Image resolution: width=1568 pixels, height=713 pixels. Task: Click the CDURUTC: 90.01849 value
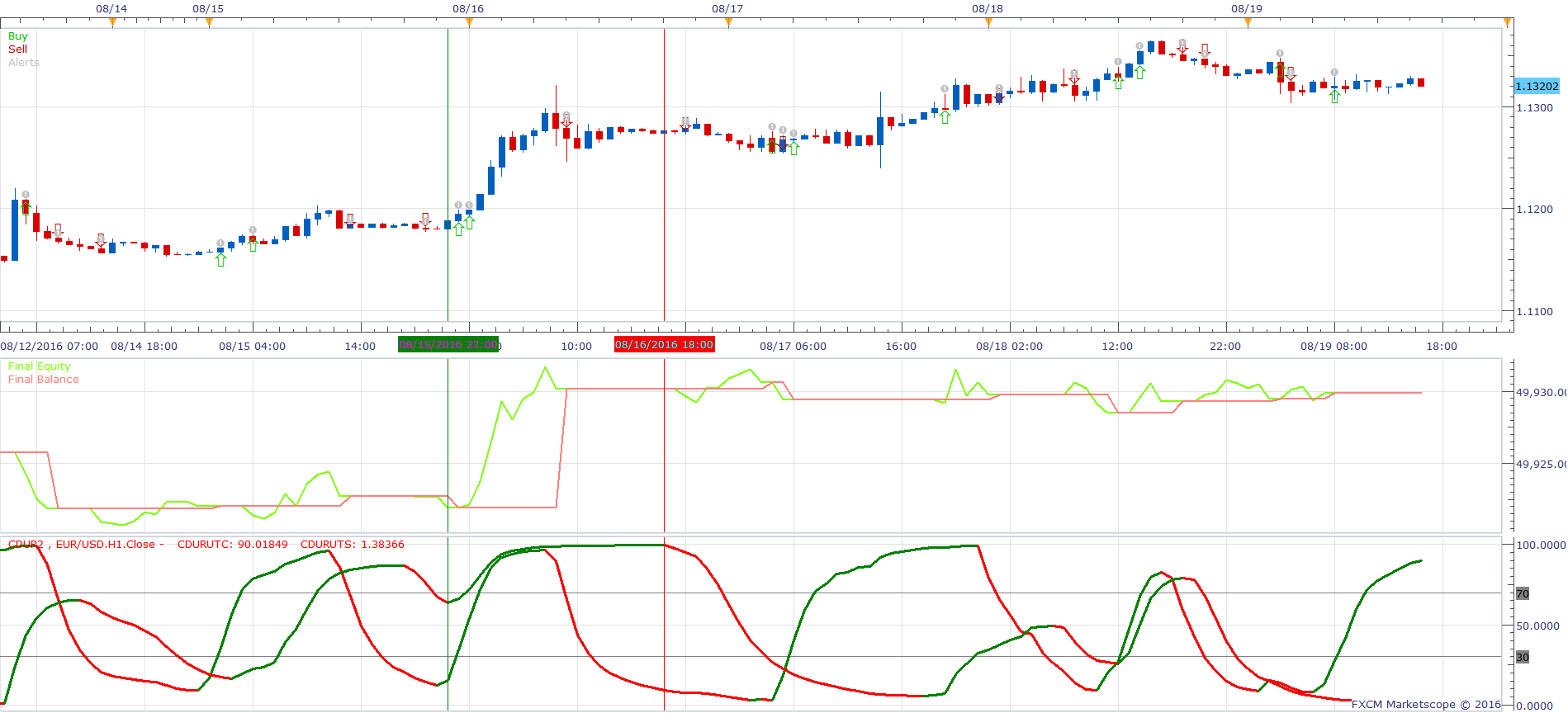pos(233,545)
